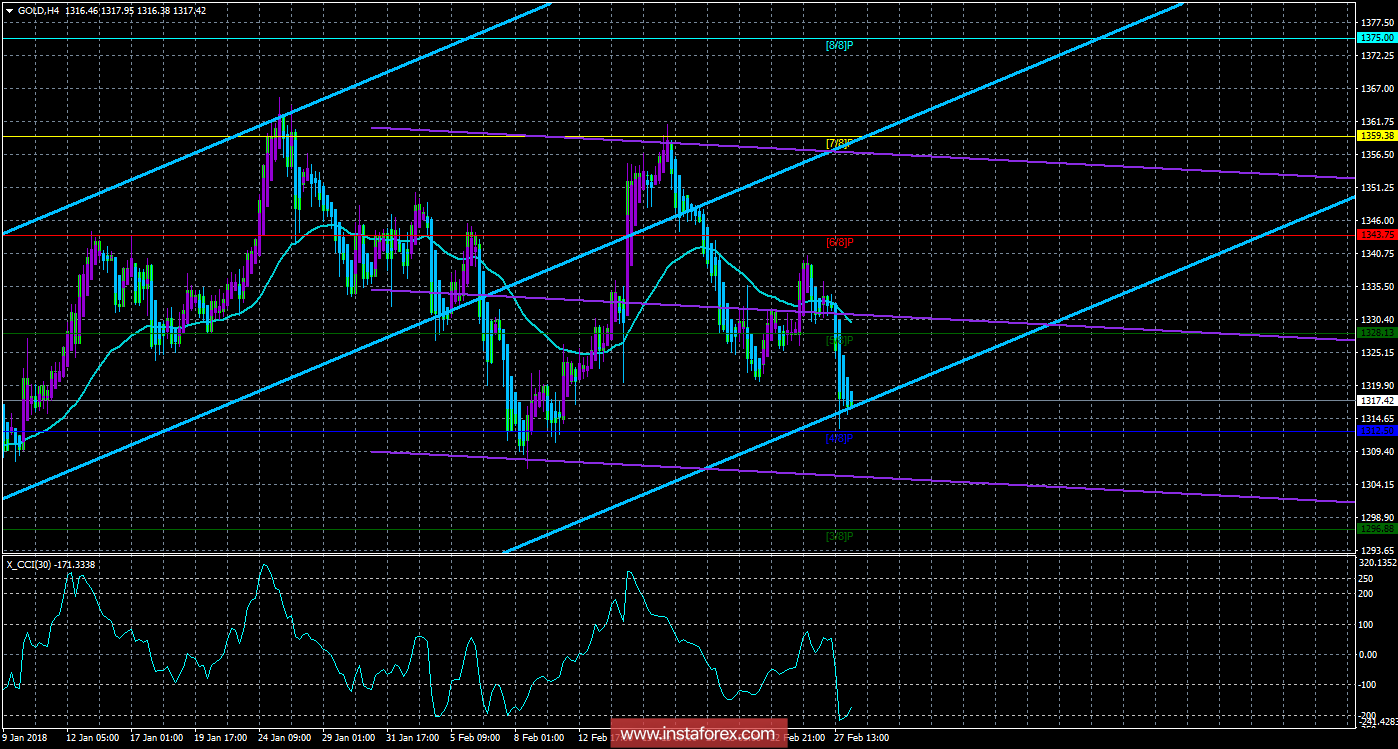
Task: Click the 100 level on the CCI scale
Action: (x=1365, y=624)
